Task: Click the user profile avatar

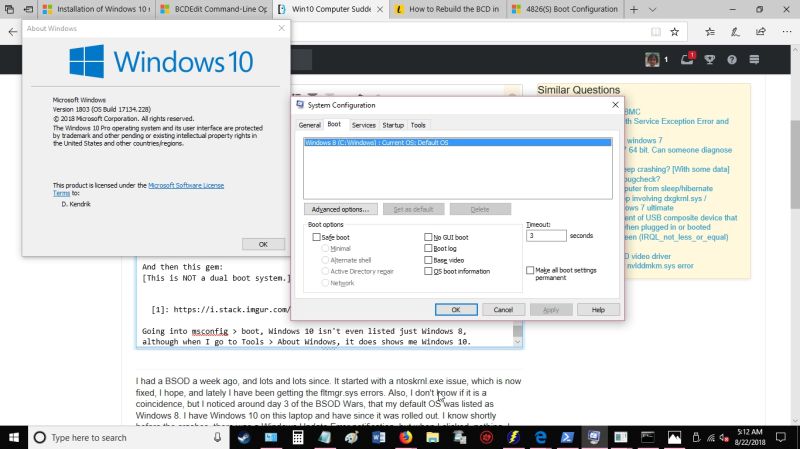Action: [x=652, y=60]
